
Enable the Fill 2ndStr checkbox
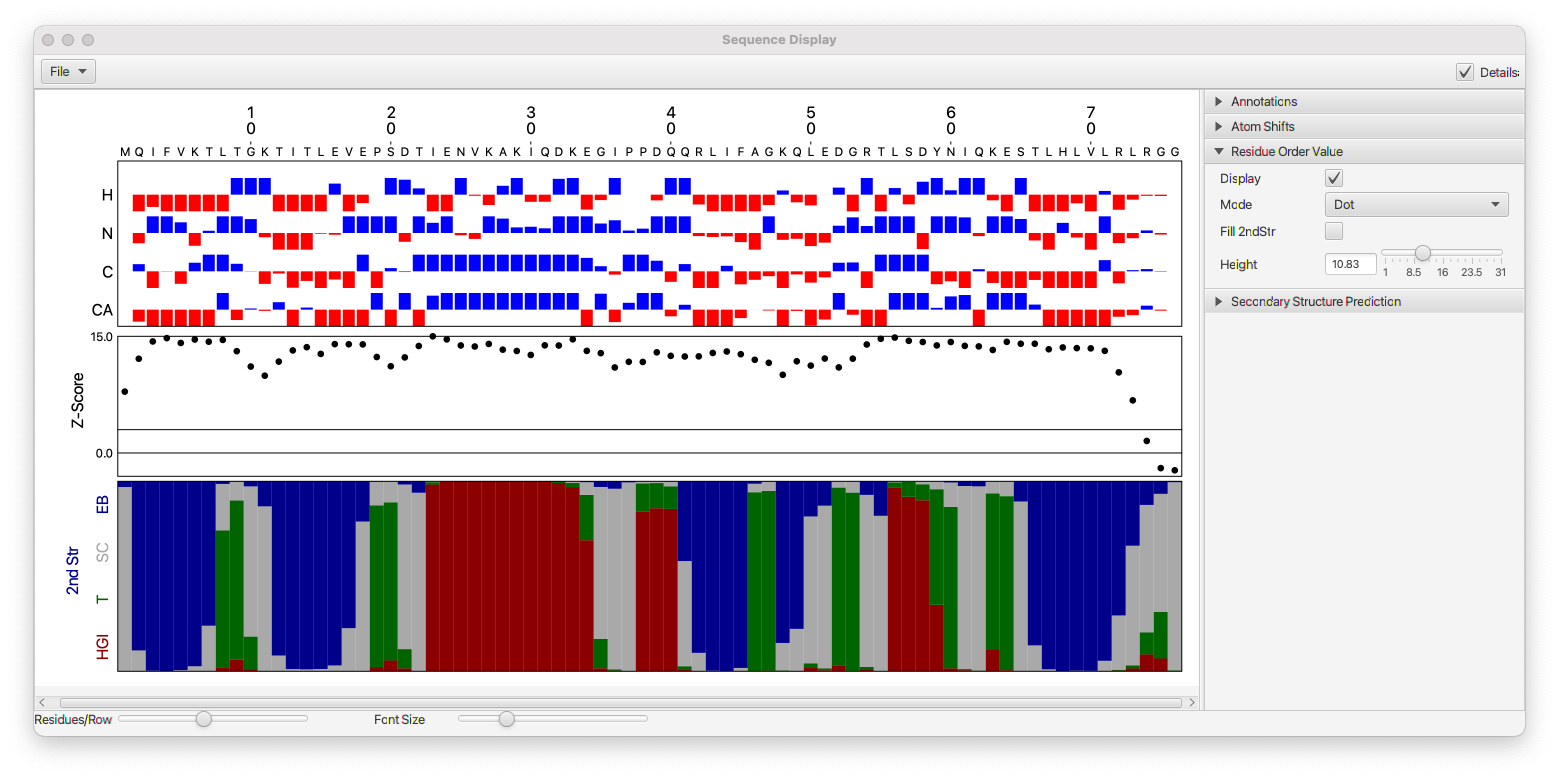[1334, 231]
